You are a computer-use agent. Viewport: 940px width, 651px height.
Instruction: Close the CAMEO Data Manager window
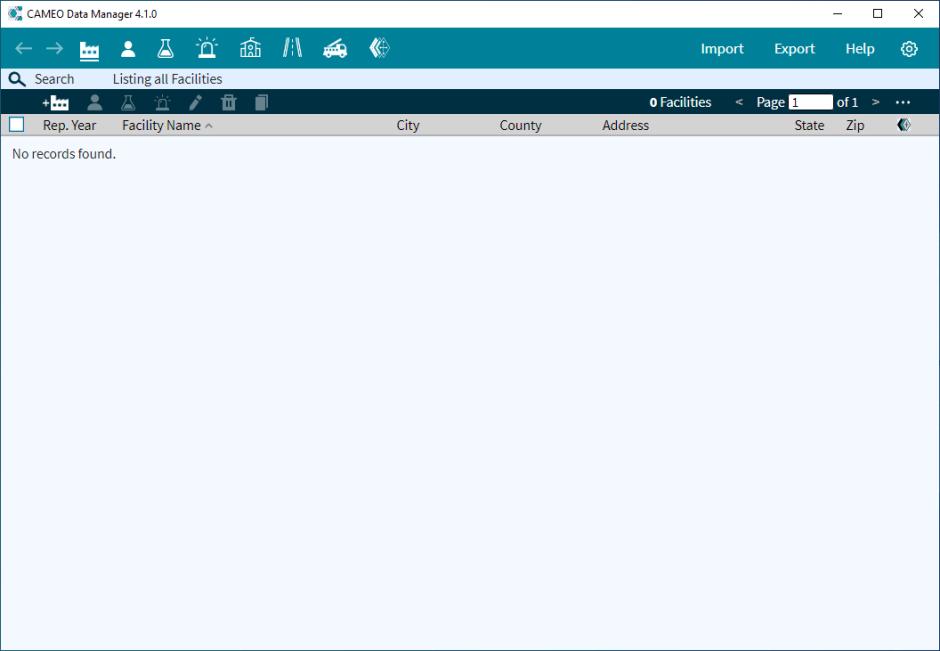pos(918,14)
